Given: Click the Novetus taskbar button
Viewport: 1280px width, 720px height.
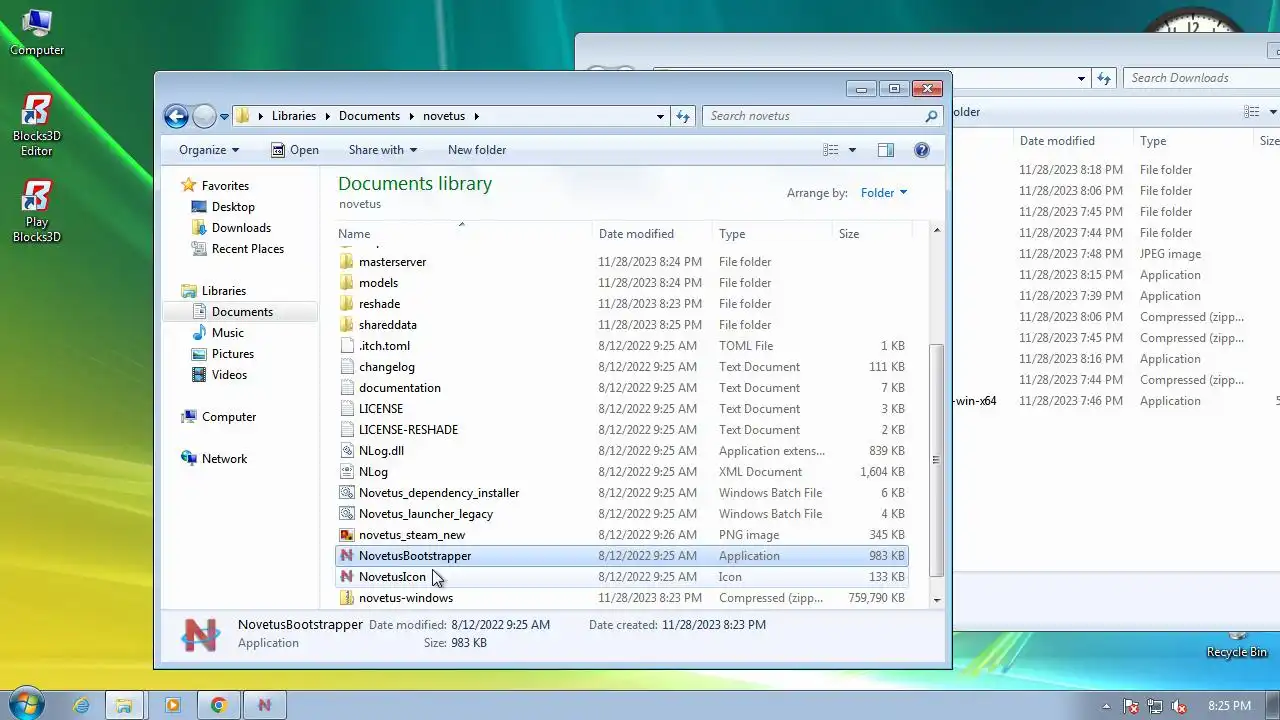Looking at the screenshot, I should [x=264, y=705].
